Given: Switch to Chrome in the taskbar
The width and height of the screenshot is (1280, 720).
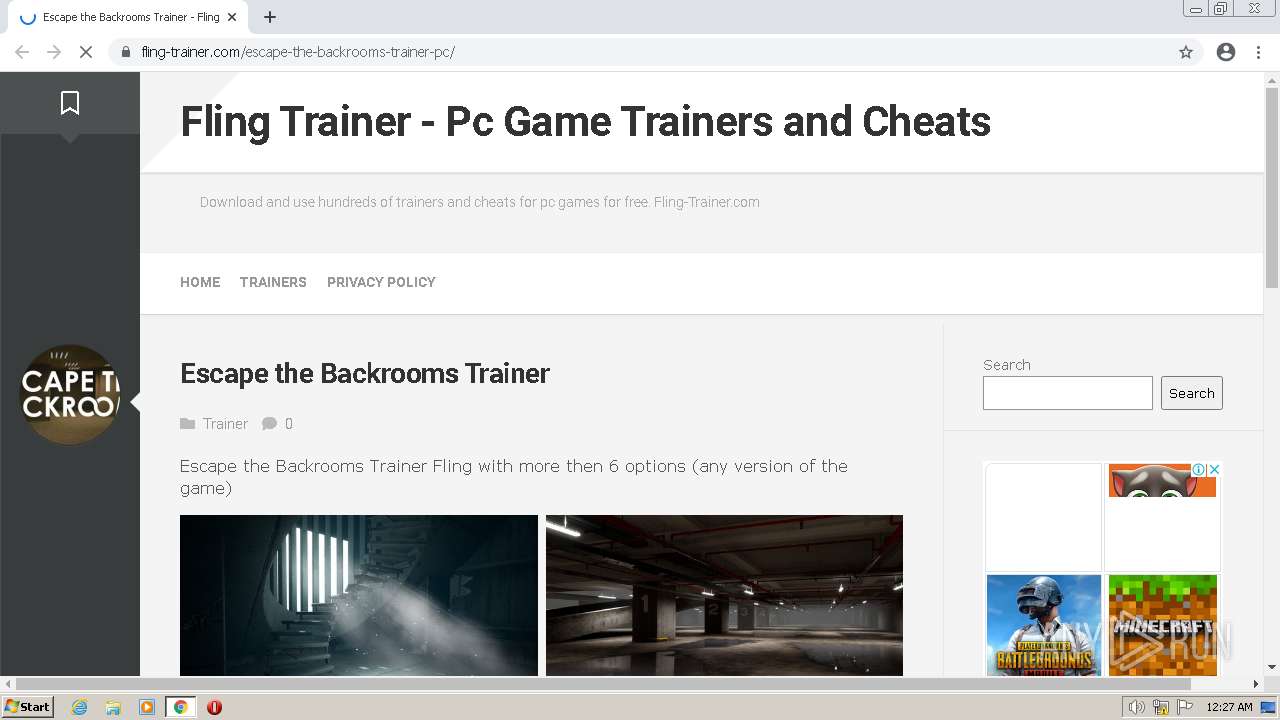Looking at the screenshot, I should click(x=181, y=707).
